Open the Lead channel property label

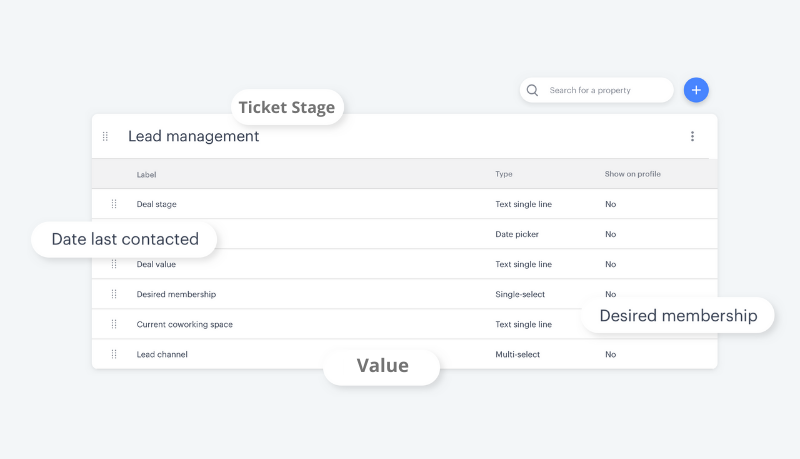[162, 354]
